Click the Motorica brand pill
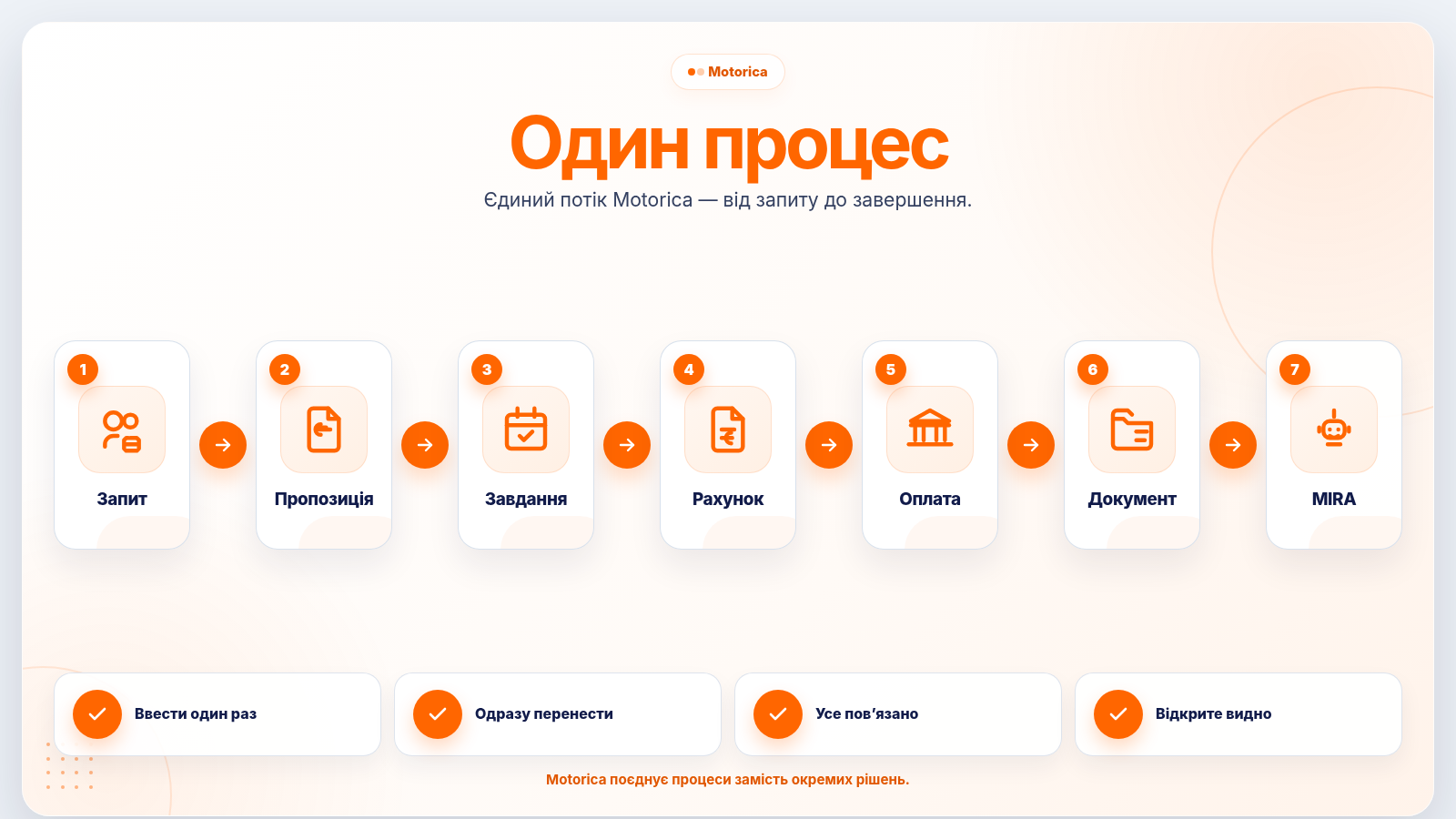The height and width of the screenshot is (819, 1456). point(728,72)
